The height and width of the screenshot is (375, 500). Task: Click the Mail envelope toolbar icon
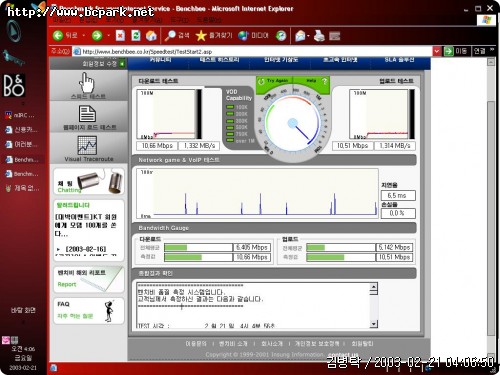tap(300, 35)
